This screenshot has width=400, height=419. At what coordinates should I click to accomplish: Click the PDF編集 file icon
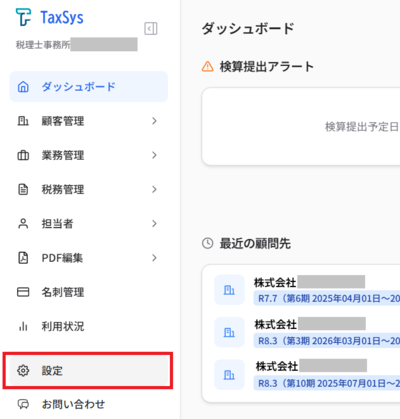(x=23, y=258)
